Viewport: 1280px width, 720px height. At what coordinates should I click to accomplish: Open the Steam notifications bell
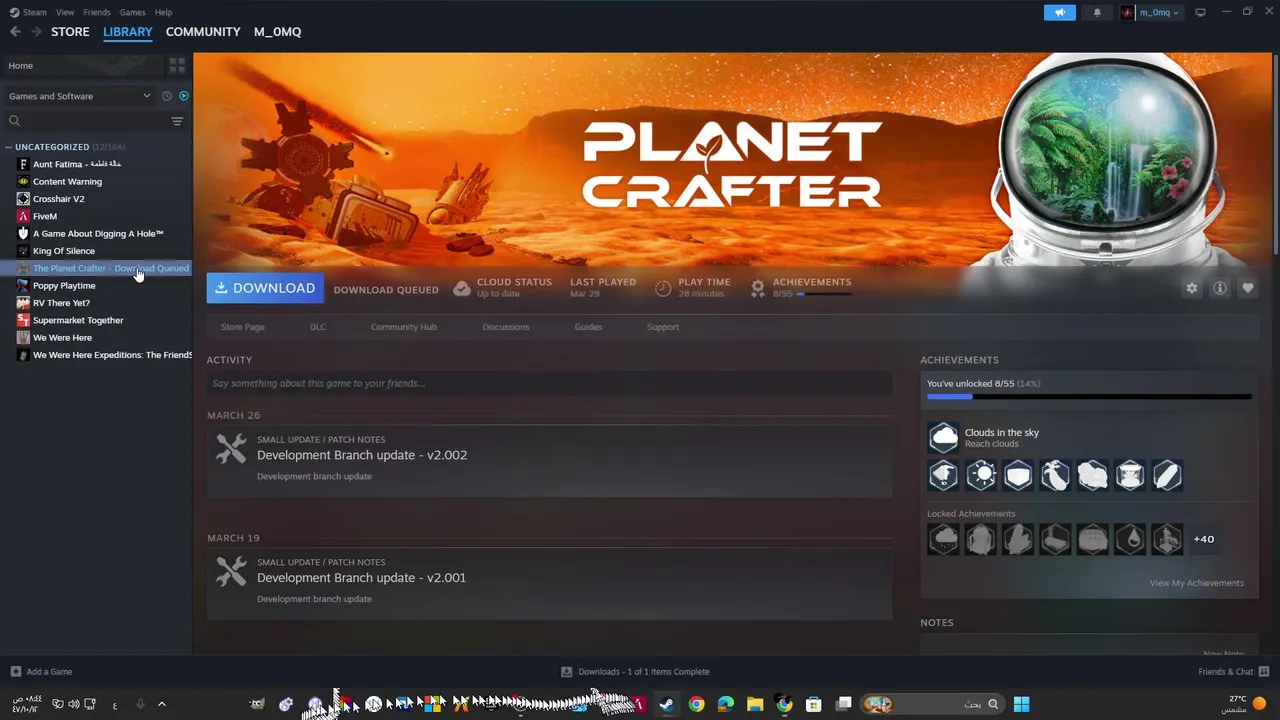pos(1097,12)
